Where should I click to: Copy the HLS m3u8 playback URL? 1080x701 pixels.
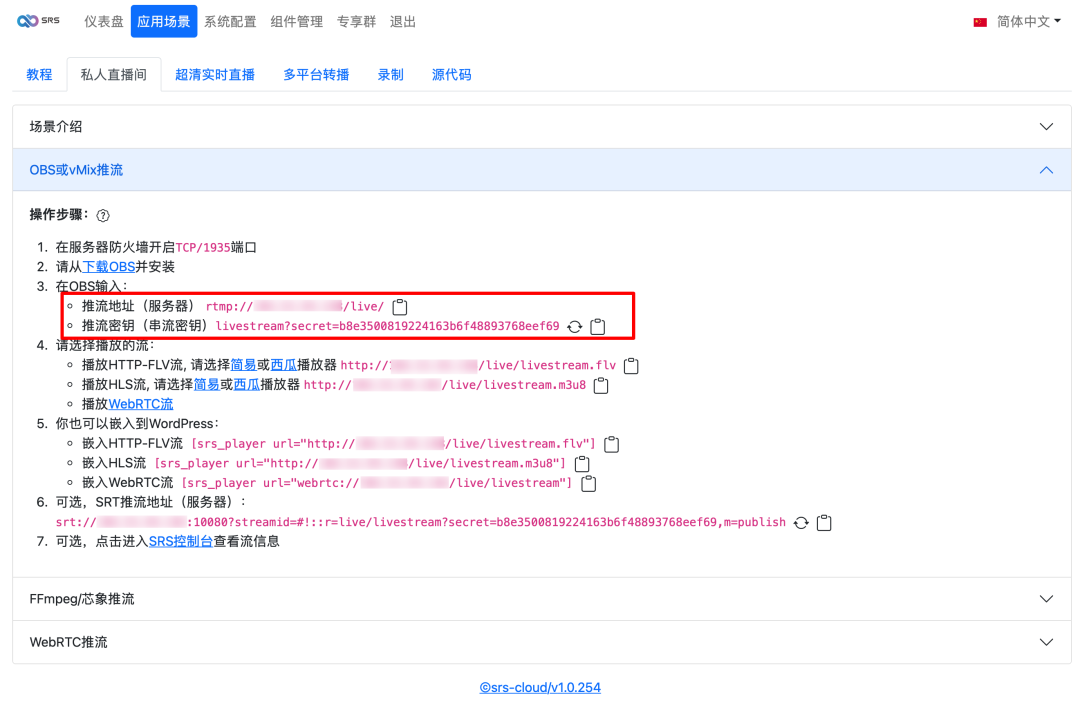tap(601, 385)
